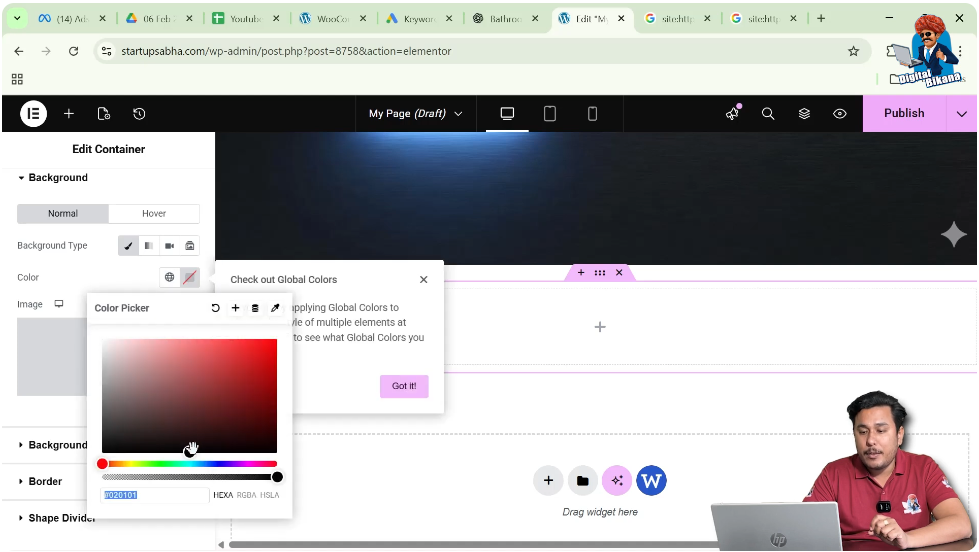Select gradient background type icon
The image size is (979, 552).
[x=149, y=245]
